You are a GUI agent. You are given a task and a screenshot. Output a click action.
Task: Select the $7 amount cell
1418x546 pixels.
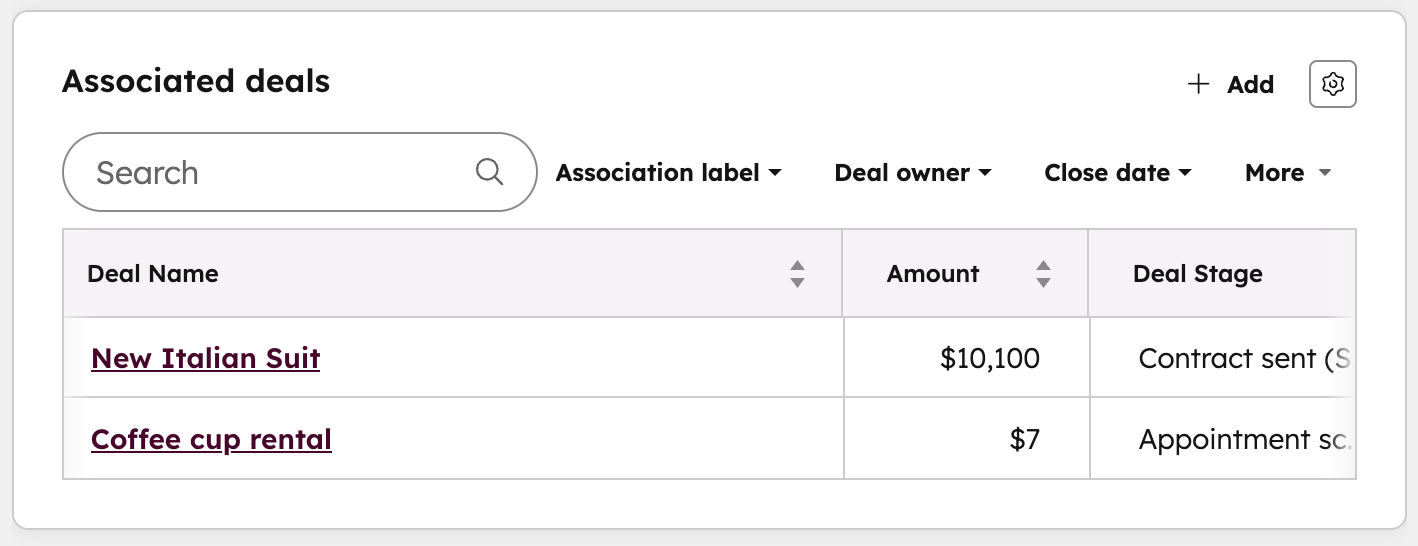[1024, 439]
